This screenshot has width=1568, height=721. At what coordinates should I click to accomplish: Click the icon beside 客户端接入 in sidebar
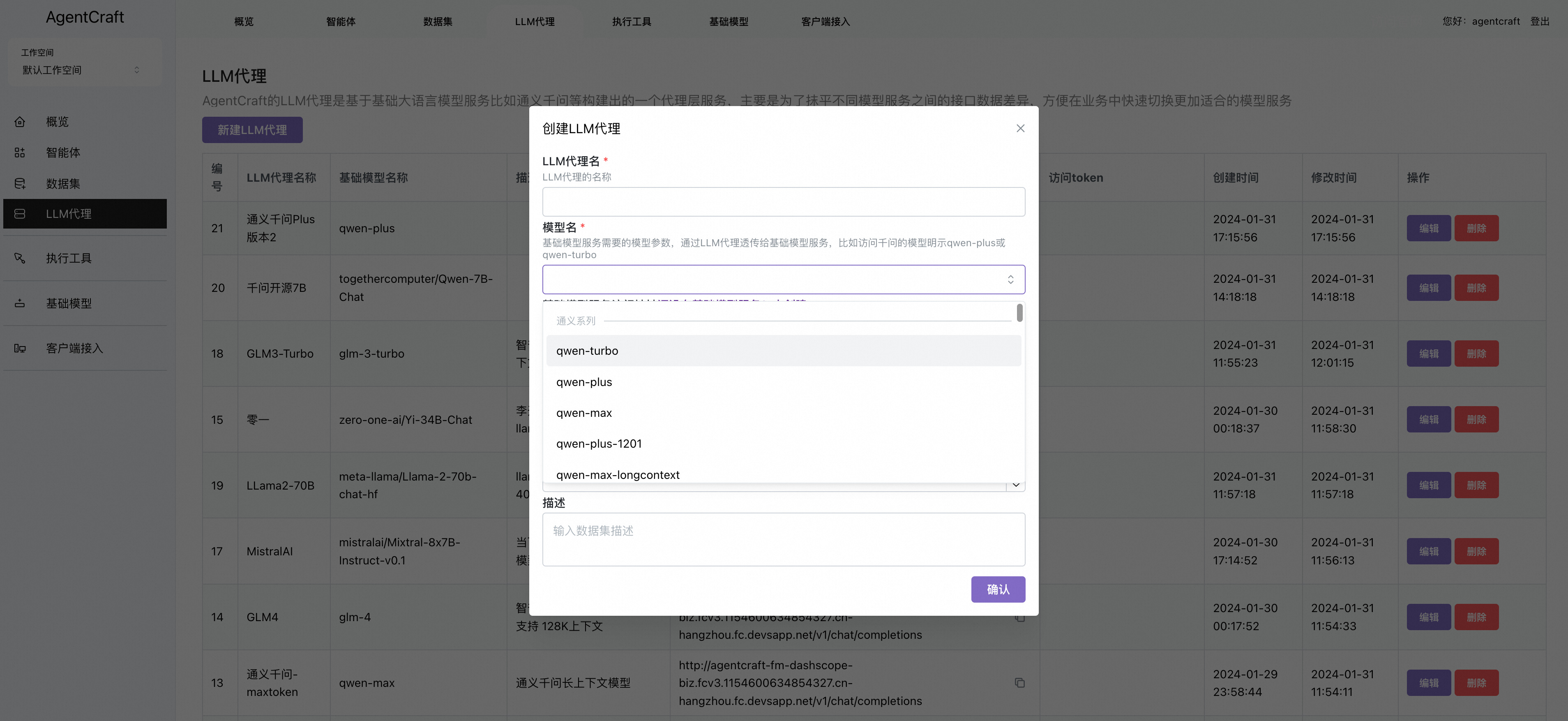[19, 348]
